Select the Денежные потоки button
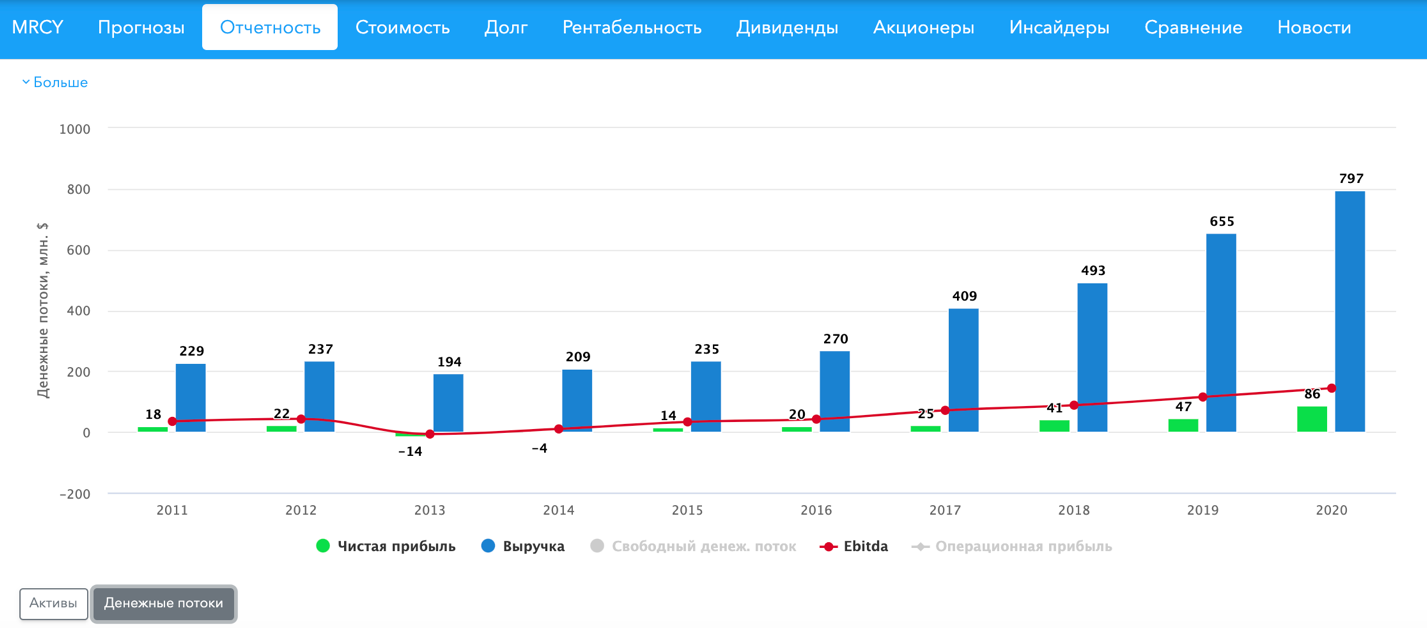This screenshot has height=628, width=1427. pyautogui.click(x=164, y=603)
